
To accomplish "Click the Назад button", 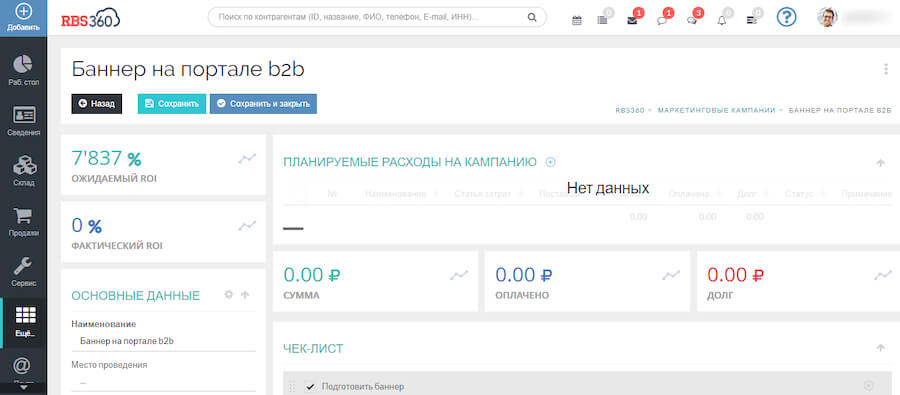I will (x=96, y=104).
